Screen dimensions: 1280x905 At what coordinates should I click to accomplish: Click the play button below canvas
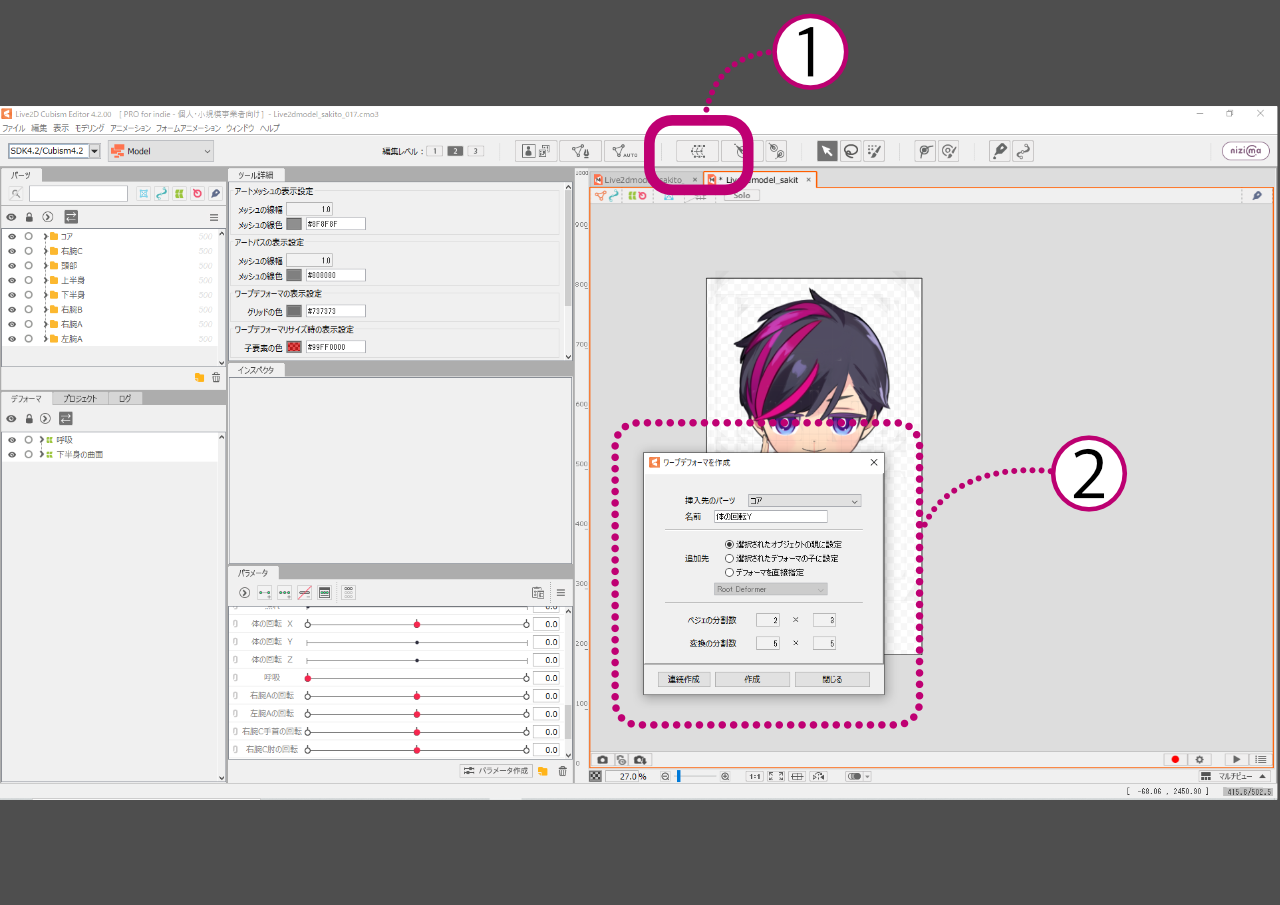[1236, 760]
